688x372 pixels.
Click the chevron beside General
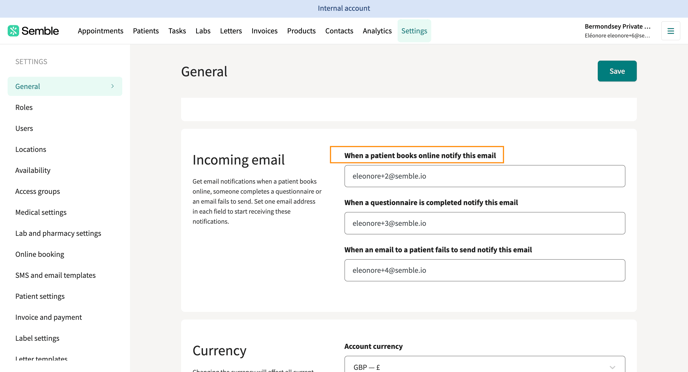click(112, 86)
